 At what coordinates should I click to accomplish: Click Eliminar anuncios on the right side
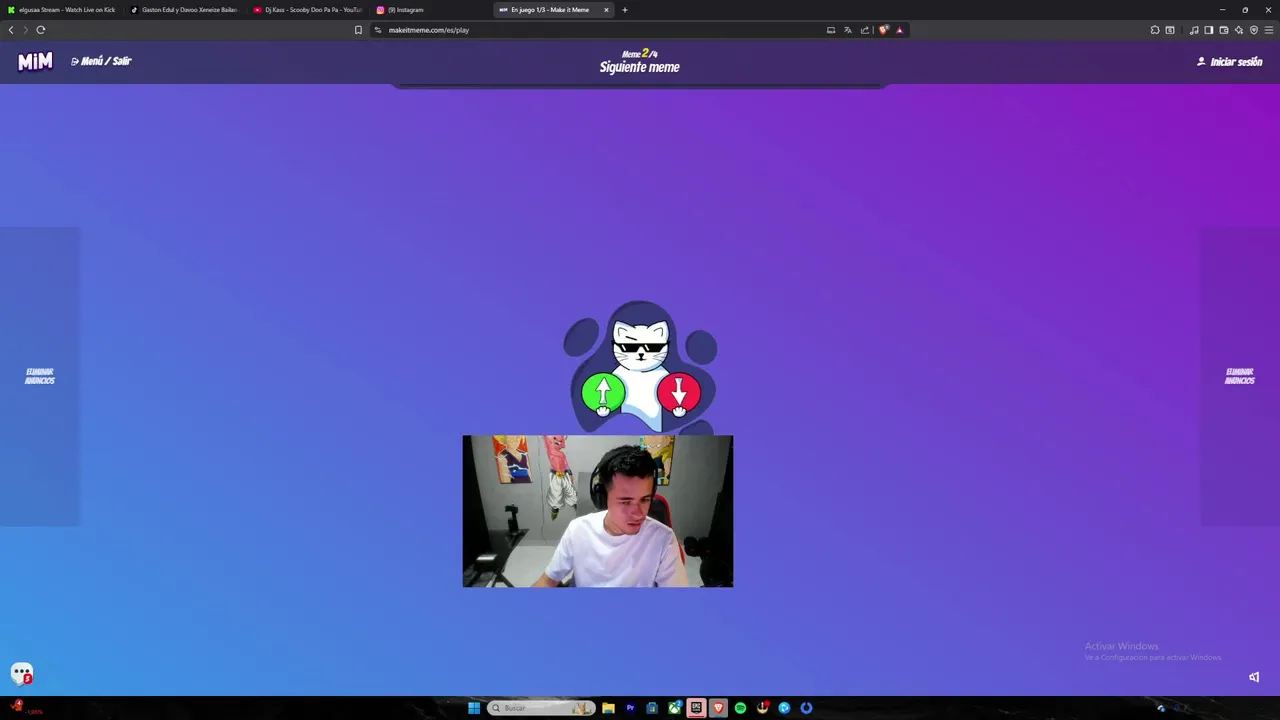click(1240, 376)
